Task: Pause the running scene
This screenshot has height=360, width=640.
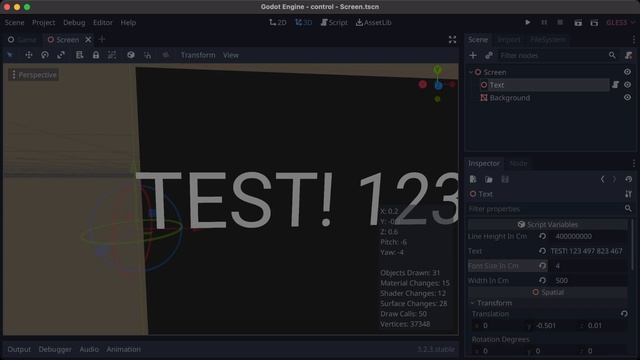Action: coord(544,22)
